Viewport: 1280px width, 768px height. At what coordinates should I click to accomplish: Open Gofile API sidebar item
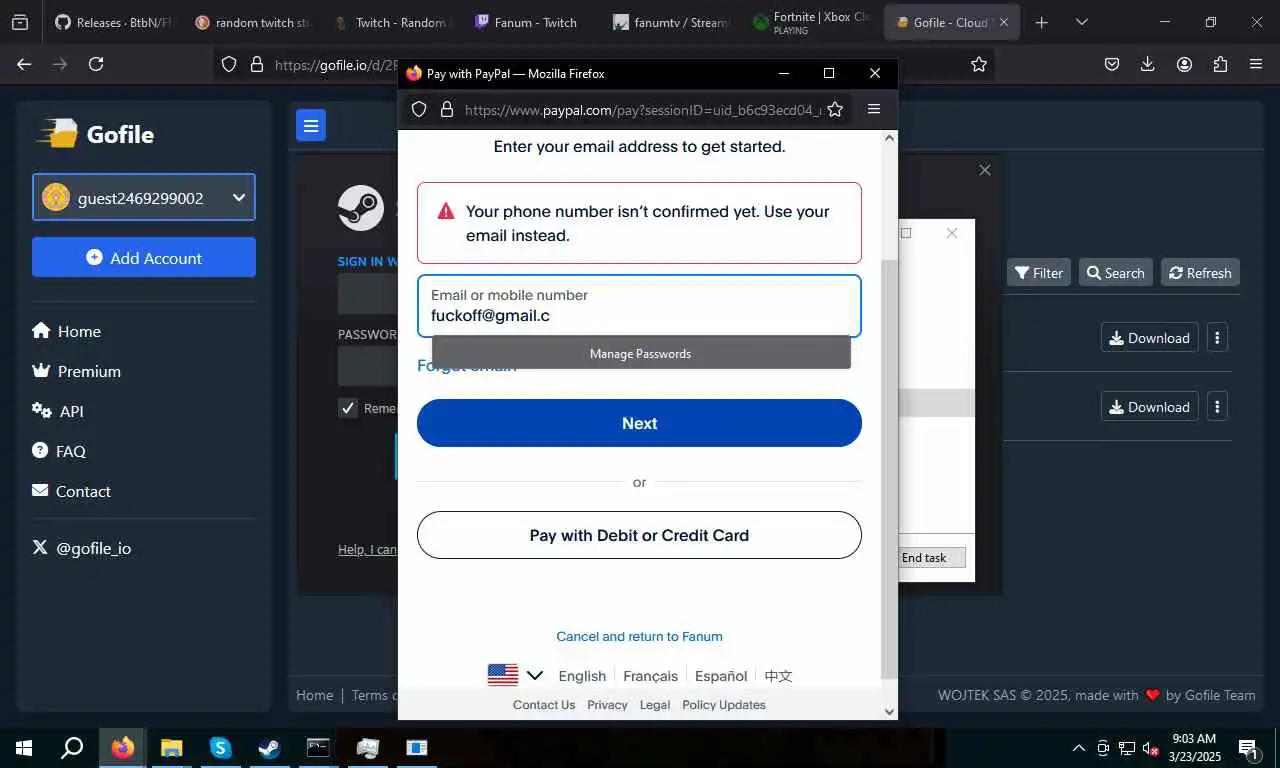point(58,411)
